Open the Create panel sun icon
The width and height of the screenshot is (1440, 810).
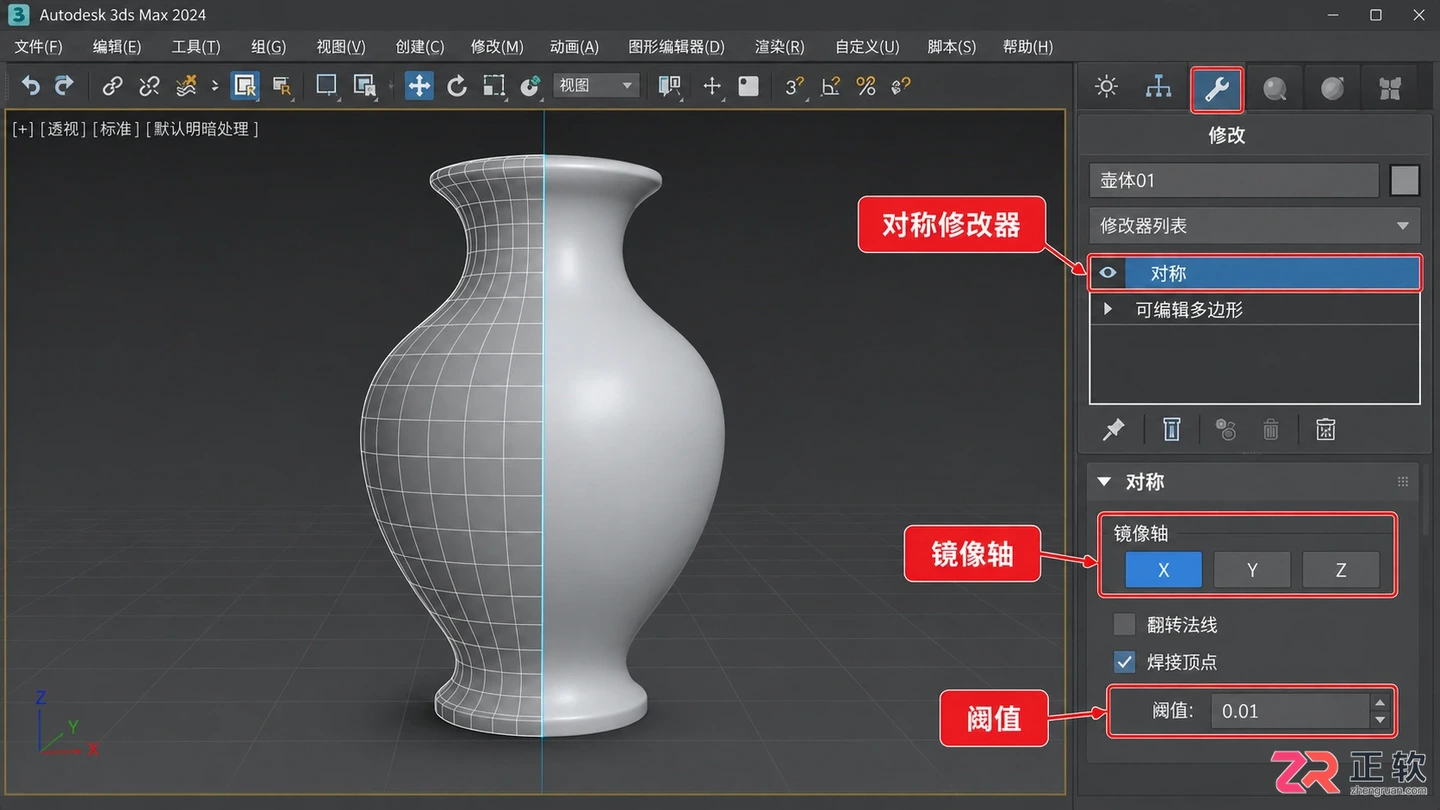pos(1106,87)
